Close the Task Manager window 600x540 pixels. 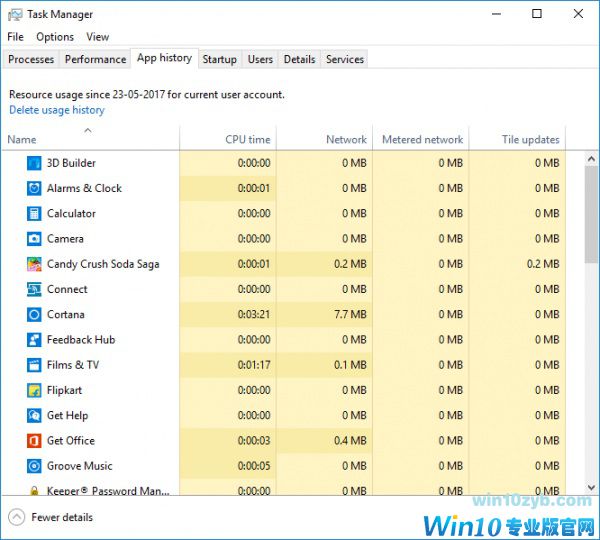pos(578,14)
